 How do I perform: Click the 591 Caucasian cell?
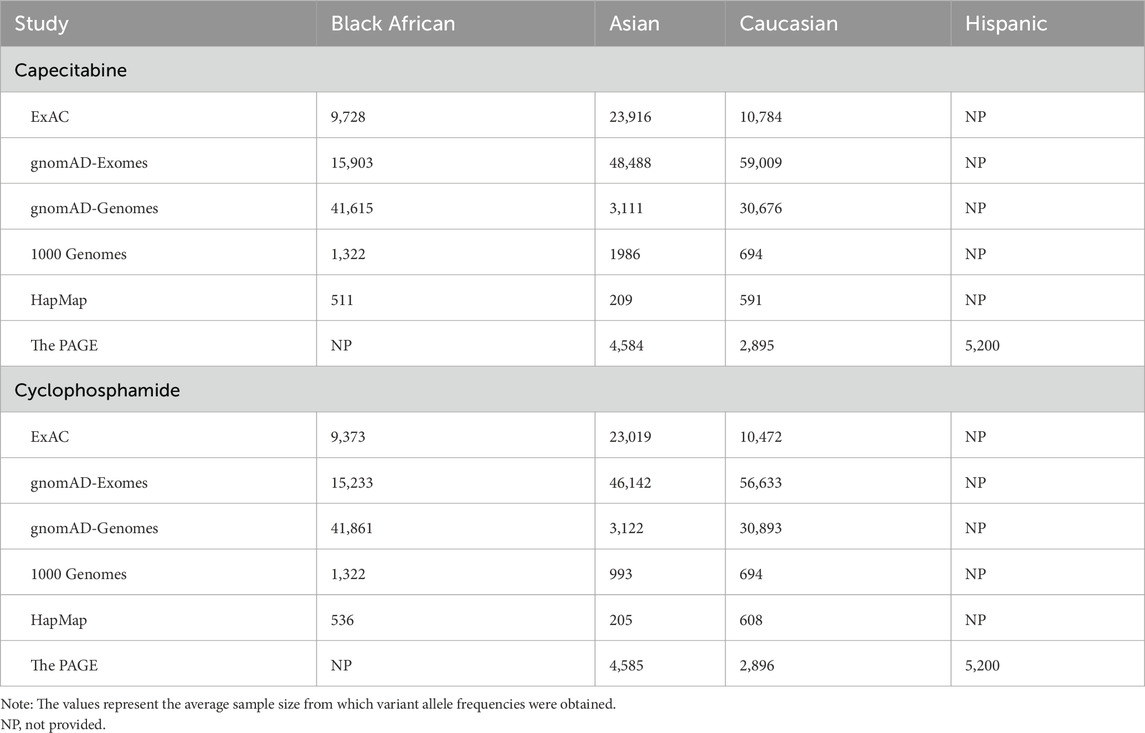(751, 300)
